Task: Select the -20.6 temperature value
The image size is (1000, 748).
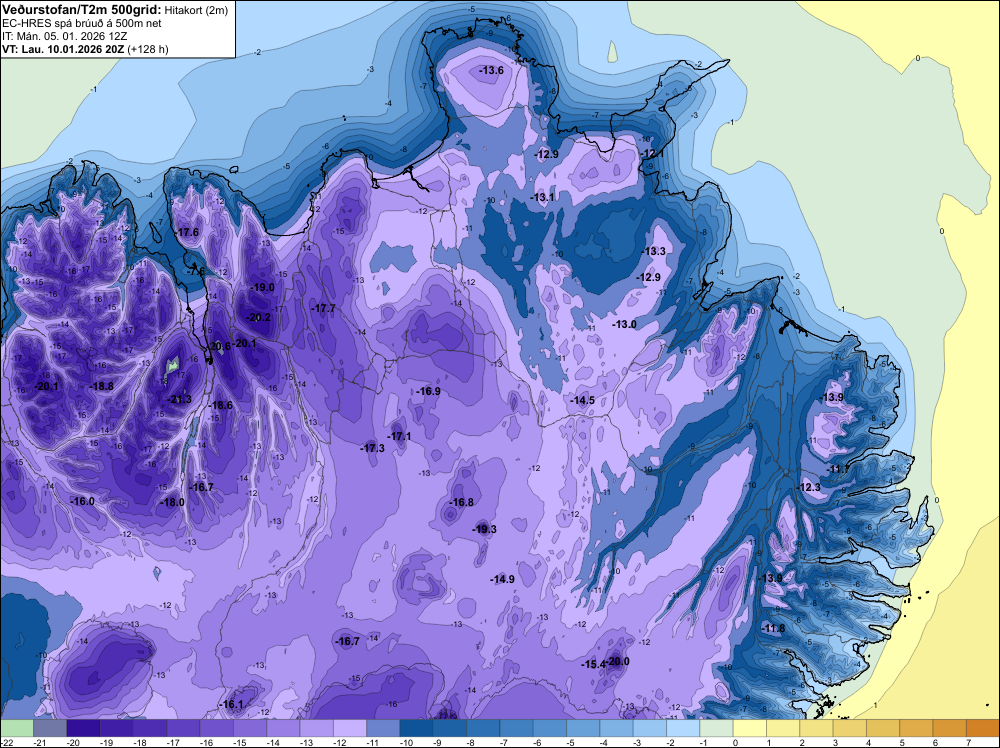Action: [x=219, y=347]
